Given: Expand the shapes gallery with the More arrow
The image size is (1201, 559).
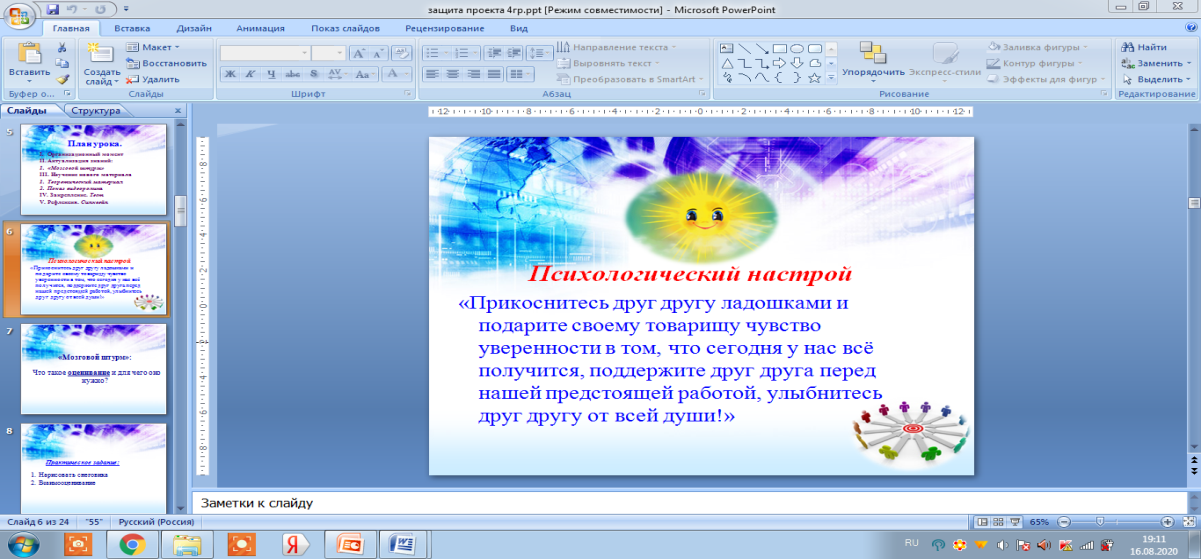Looking at the screenshot, I should pos(831,79).
